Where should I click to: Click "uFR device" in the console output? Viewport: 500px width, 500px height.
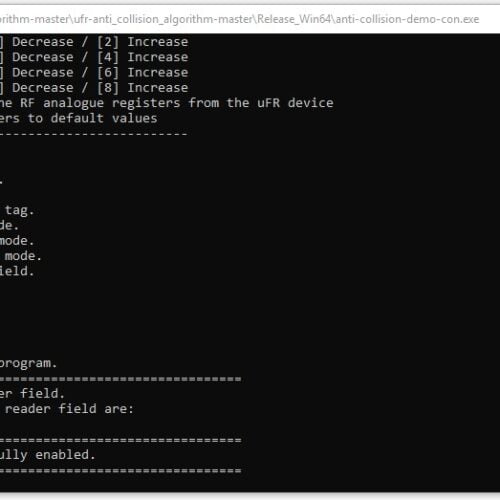(295, 103)
